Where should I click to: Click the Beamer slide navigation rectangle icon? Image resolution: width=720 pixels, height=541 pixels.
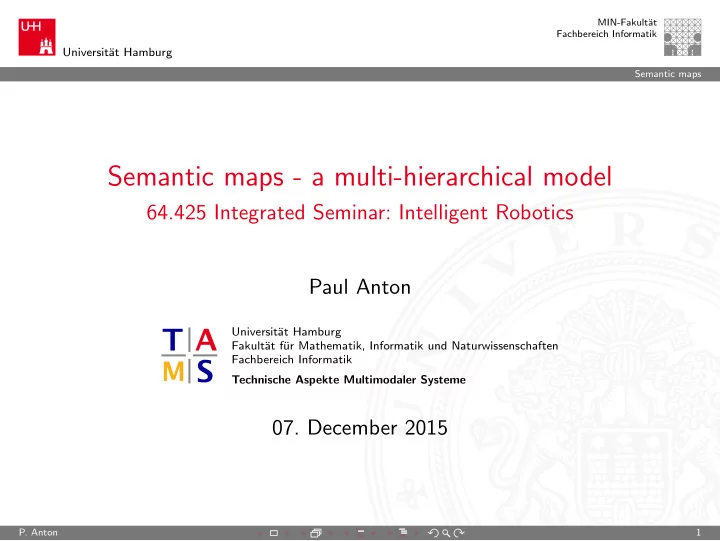[x=274, y=533]
